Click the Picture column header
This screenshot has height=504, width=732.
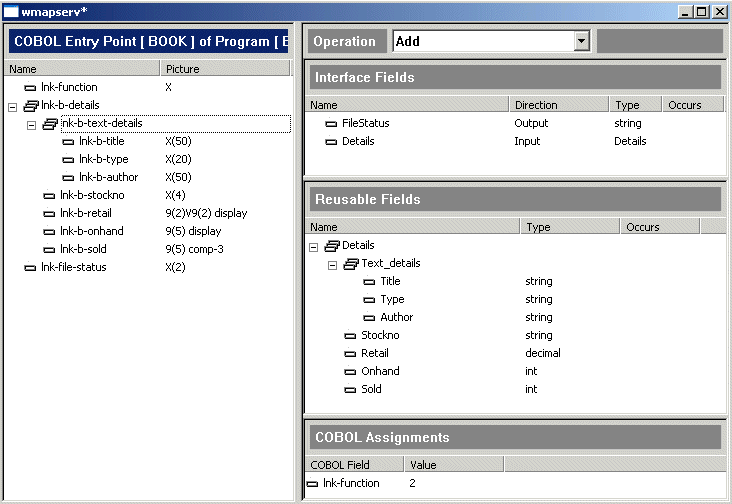pyautogui.click(x=182, y=69)
